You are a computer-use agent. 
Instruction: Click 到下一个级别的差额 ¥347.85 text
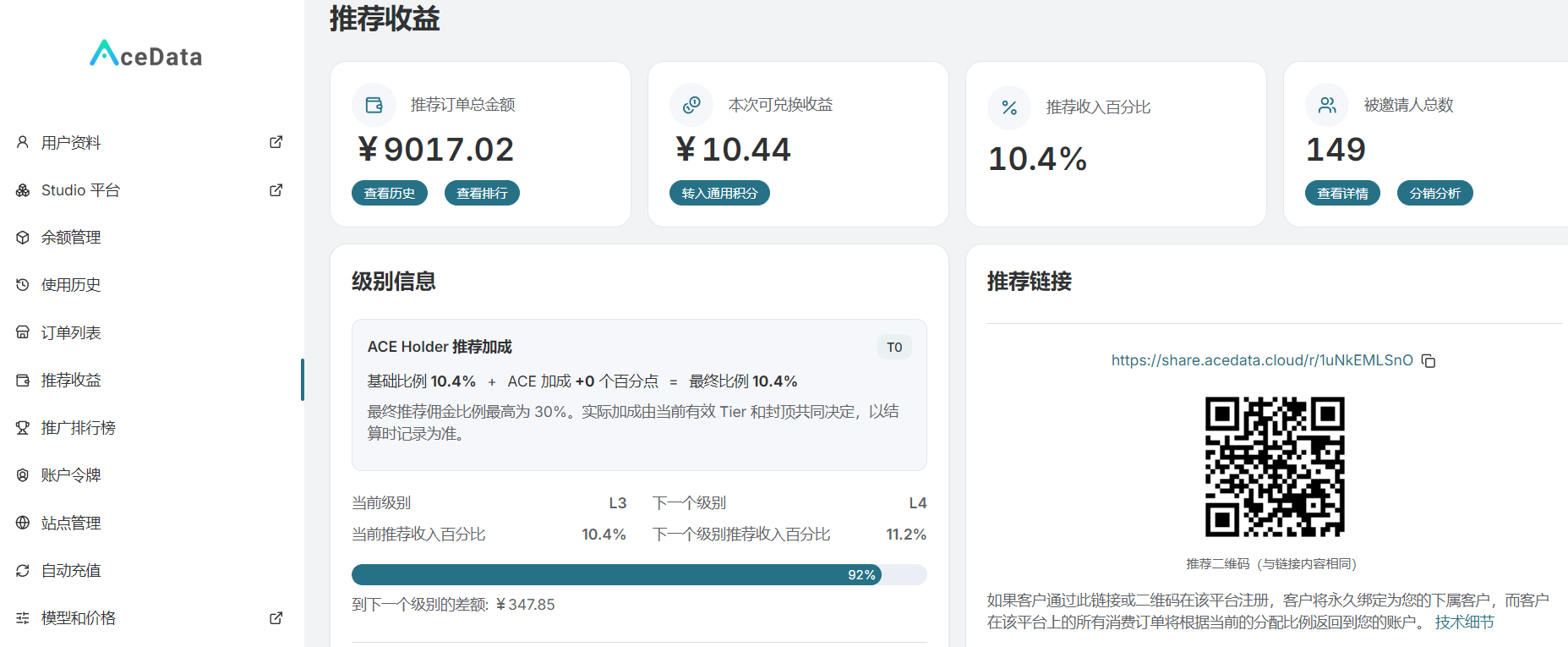[x=453, y=605]
